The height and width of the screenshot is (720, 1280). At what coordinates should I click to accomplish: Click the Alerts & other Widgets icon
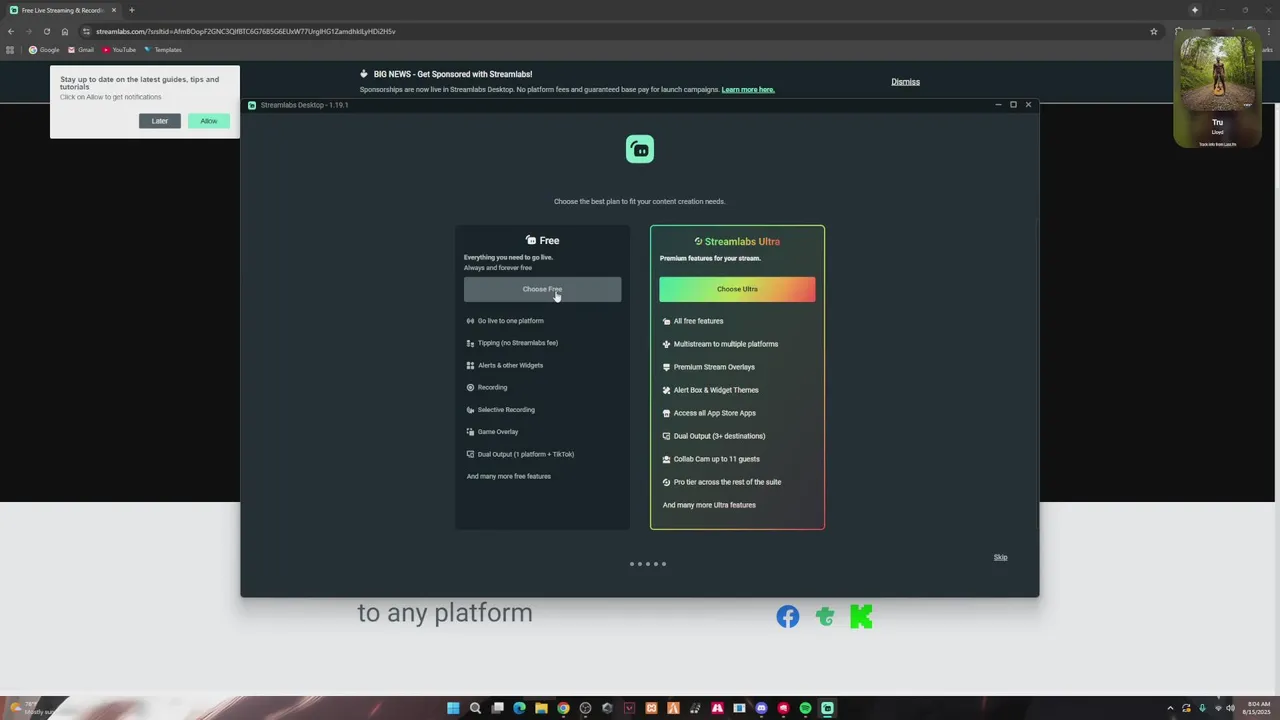pos(470,365)
